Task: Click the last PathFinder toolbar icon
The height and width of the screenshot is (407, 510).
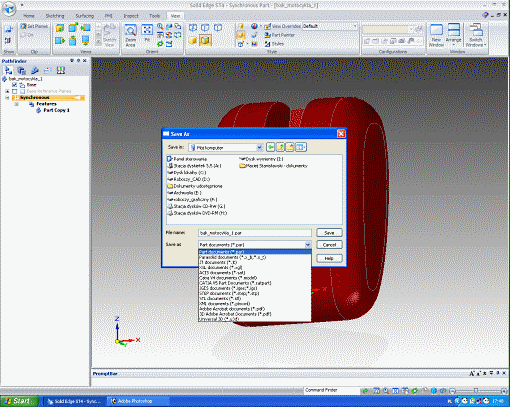Action: pos(61,70)
